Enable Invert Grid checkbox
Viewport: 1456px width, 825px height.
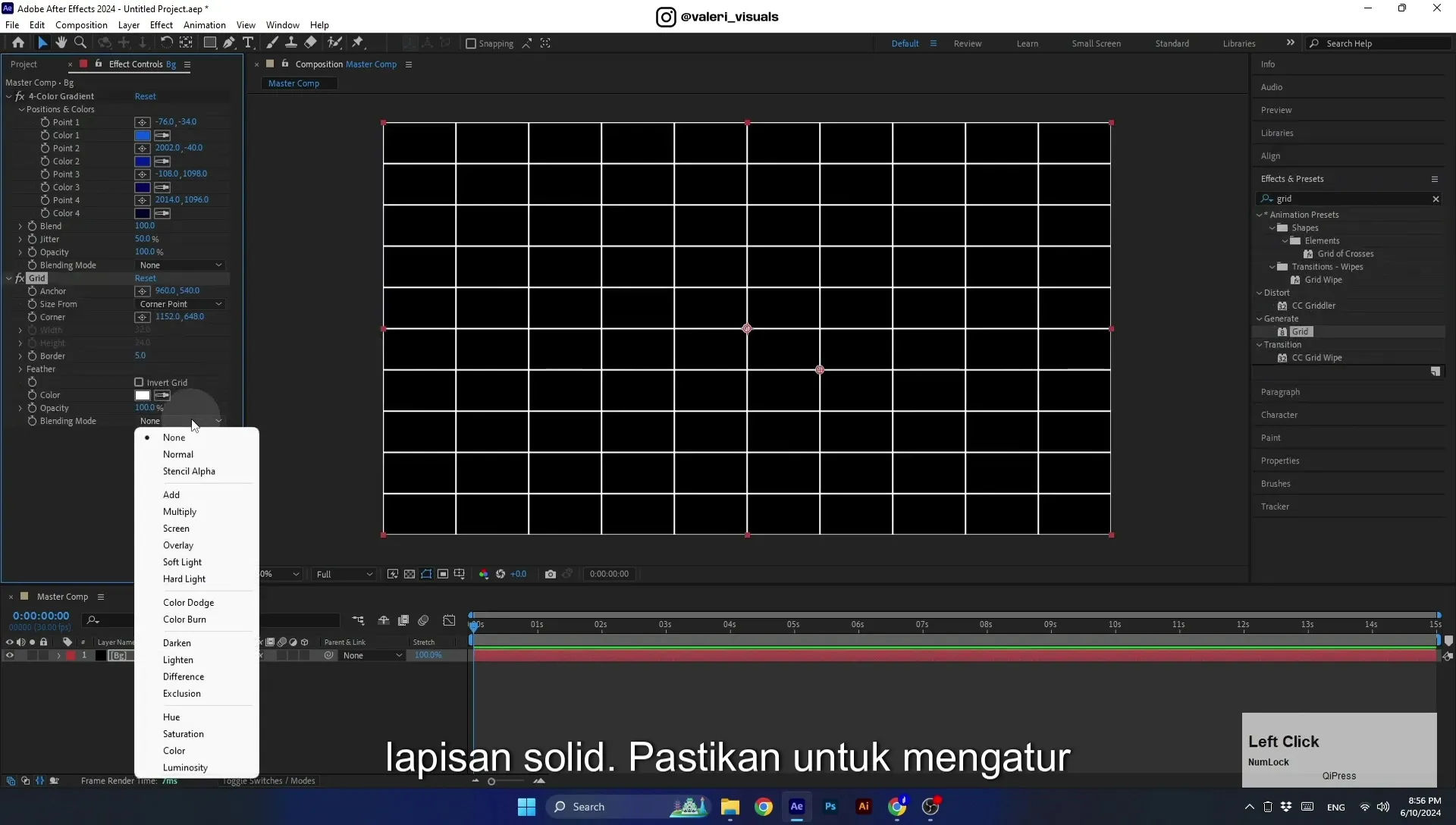(139, 383)
